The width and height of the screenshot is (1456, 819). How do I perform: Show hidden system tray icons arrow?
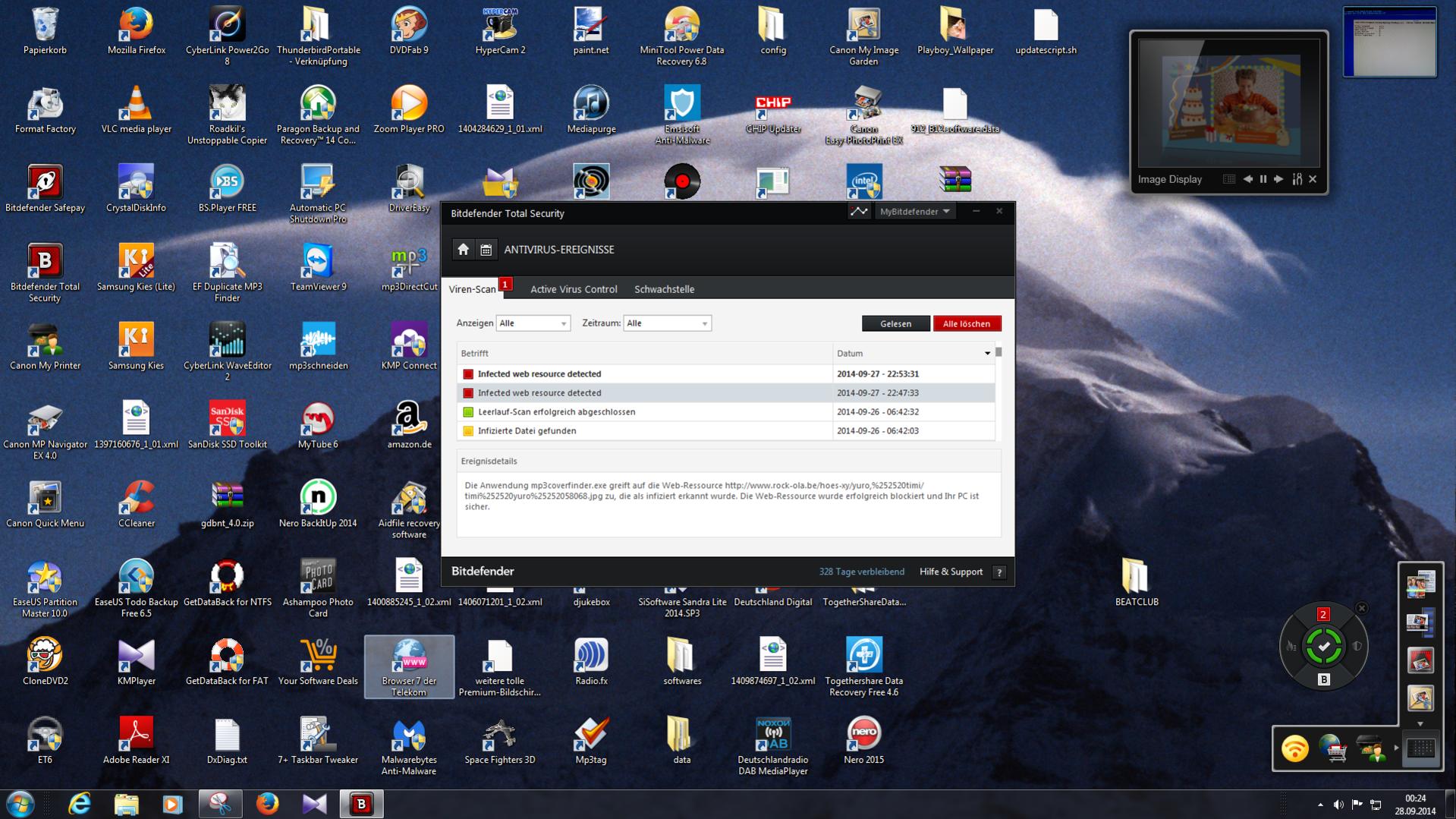(1320, 805)
